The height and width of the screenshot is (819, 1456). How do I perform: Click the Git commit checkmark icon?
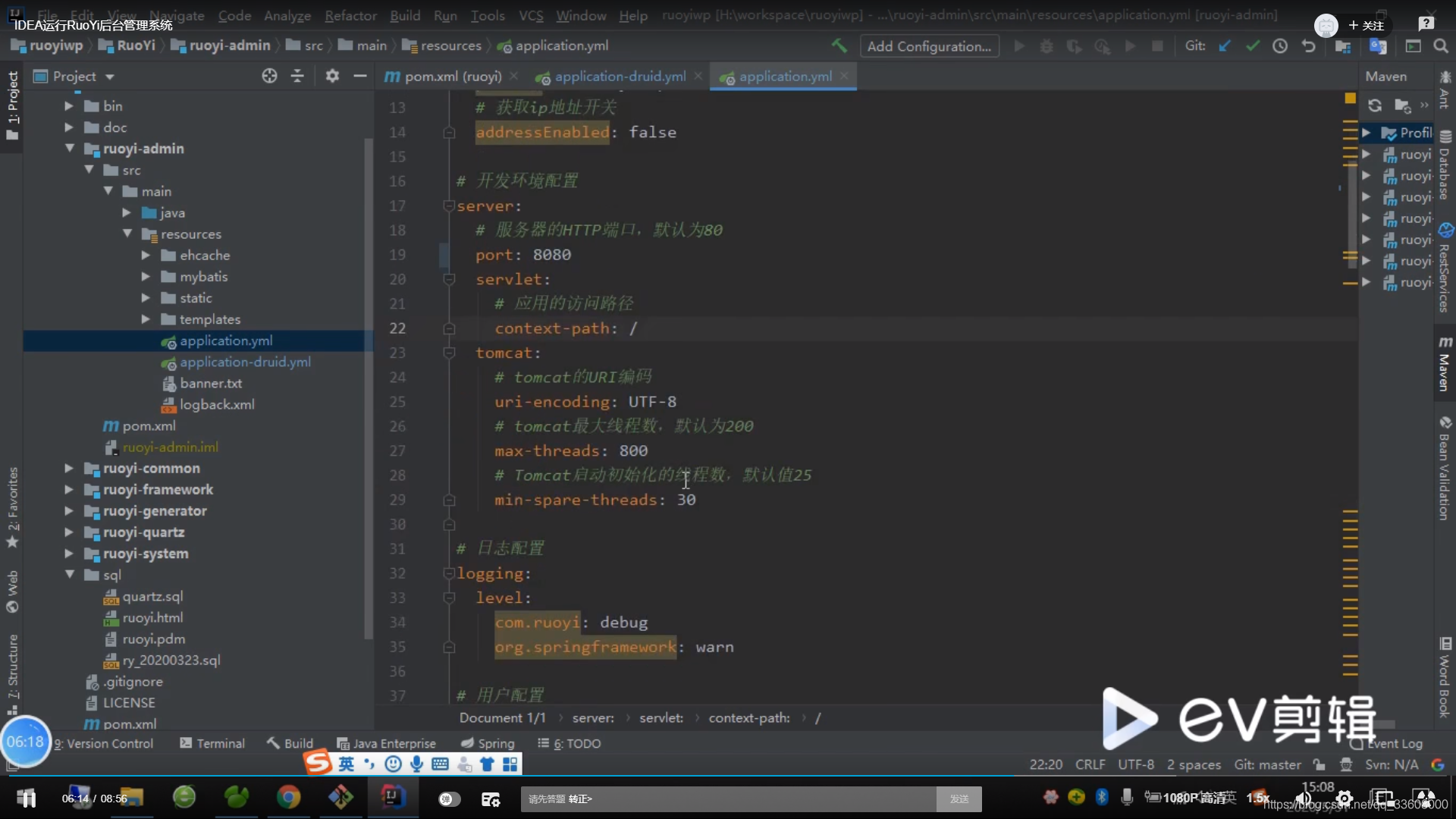(1252, 46)
